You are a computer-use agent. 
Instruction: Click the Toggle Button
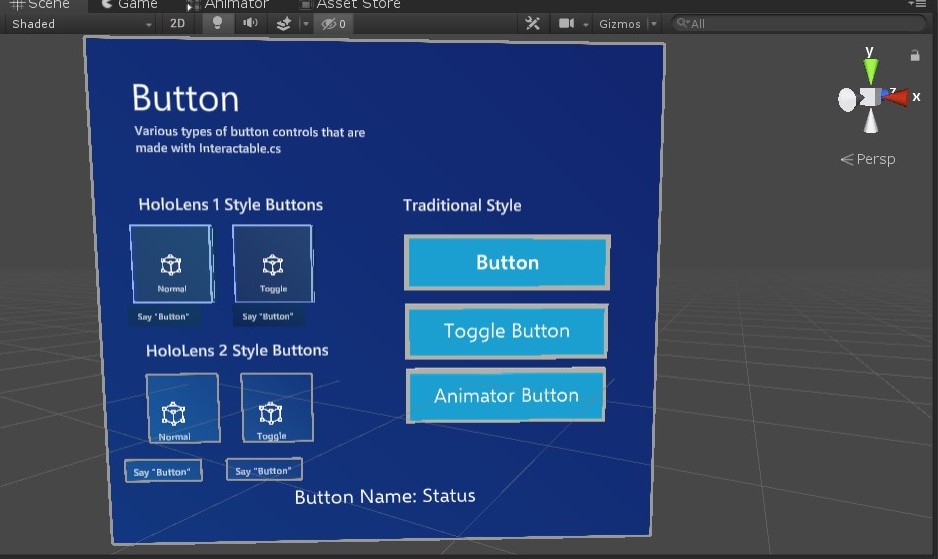tap(507, 331)
